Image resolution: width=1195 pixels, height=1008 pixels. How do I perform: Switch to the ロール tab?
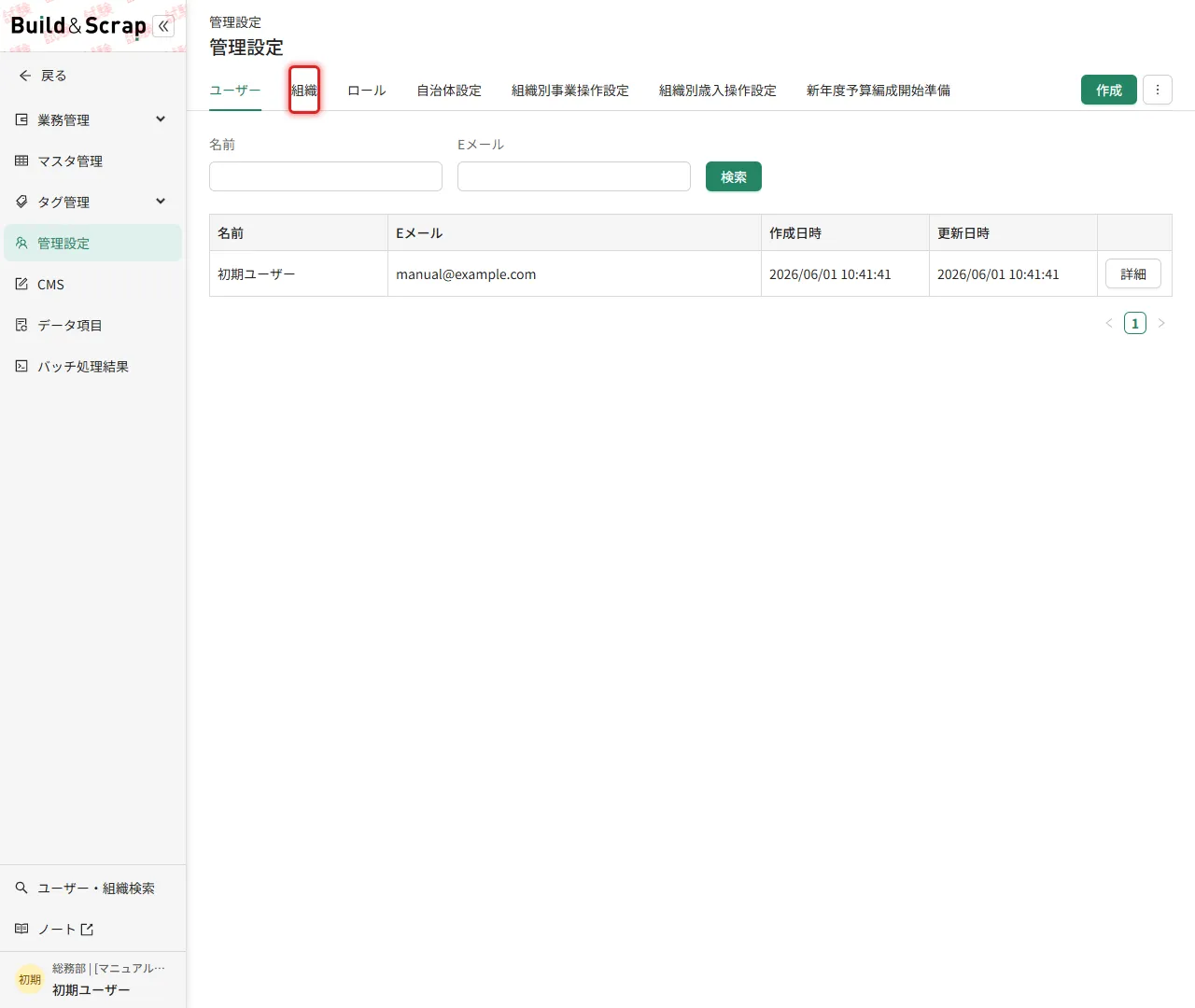point(367,91)
